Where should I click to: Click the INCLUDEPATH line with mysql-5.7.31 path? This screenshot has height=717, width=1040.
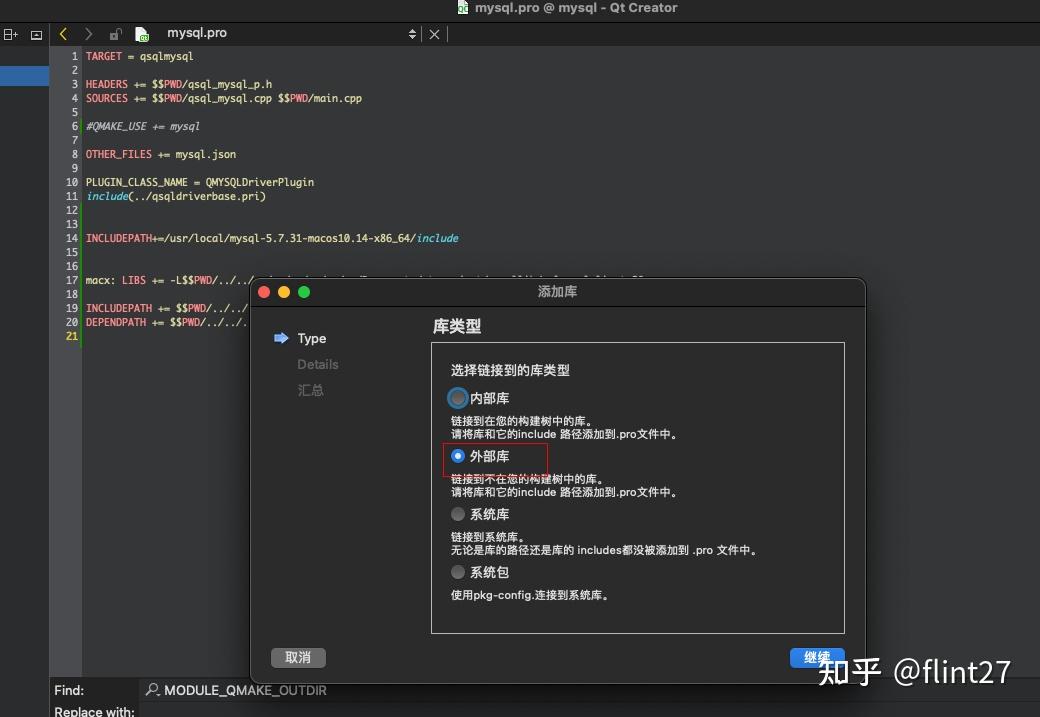point(272,238)
